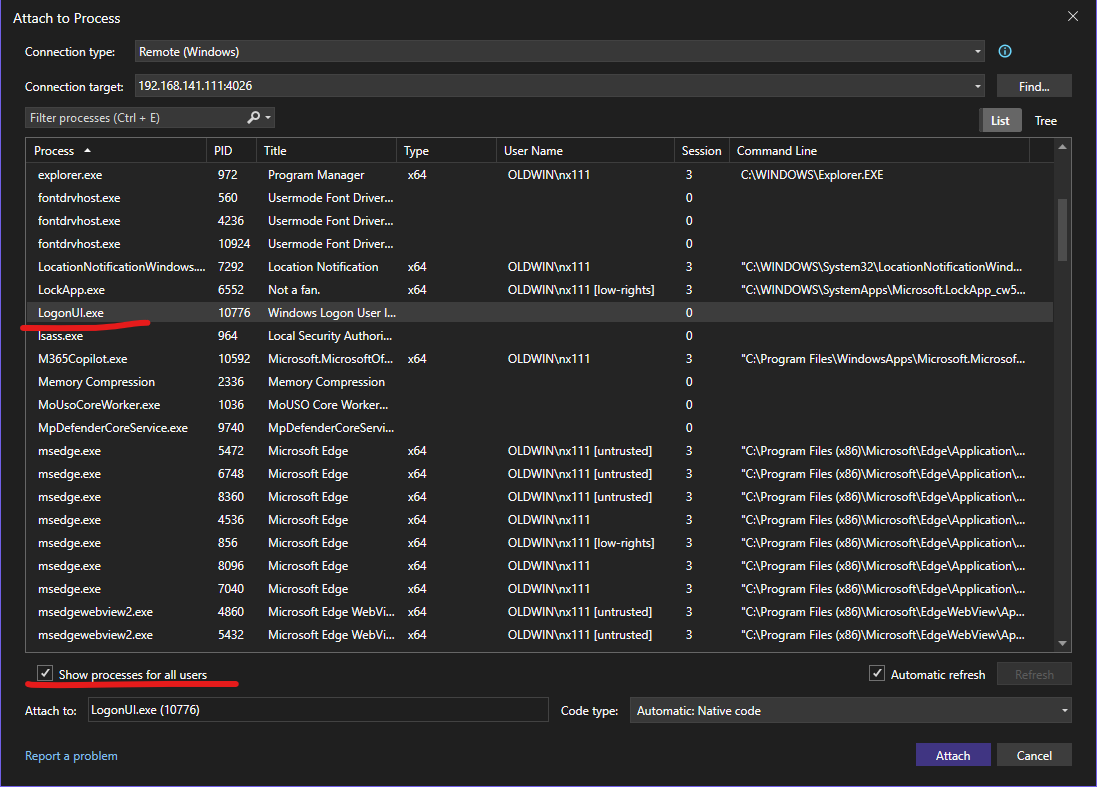Viewport: 1097px width, 787px height.
Task: Disable the Automatic refresh checkbox
Action: point(877,674)
